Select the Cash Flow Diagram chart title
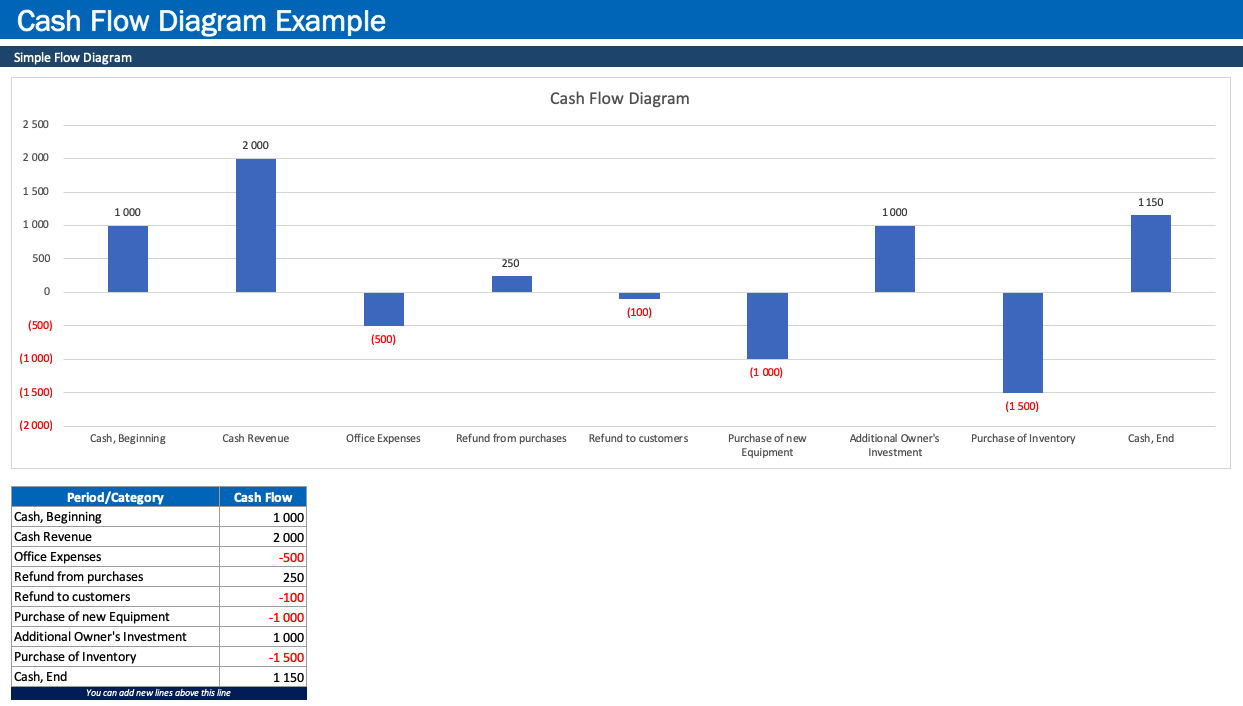 tap(620, 98)
